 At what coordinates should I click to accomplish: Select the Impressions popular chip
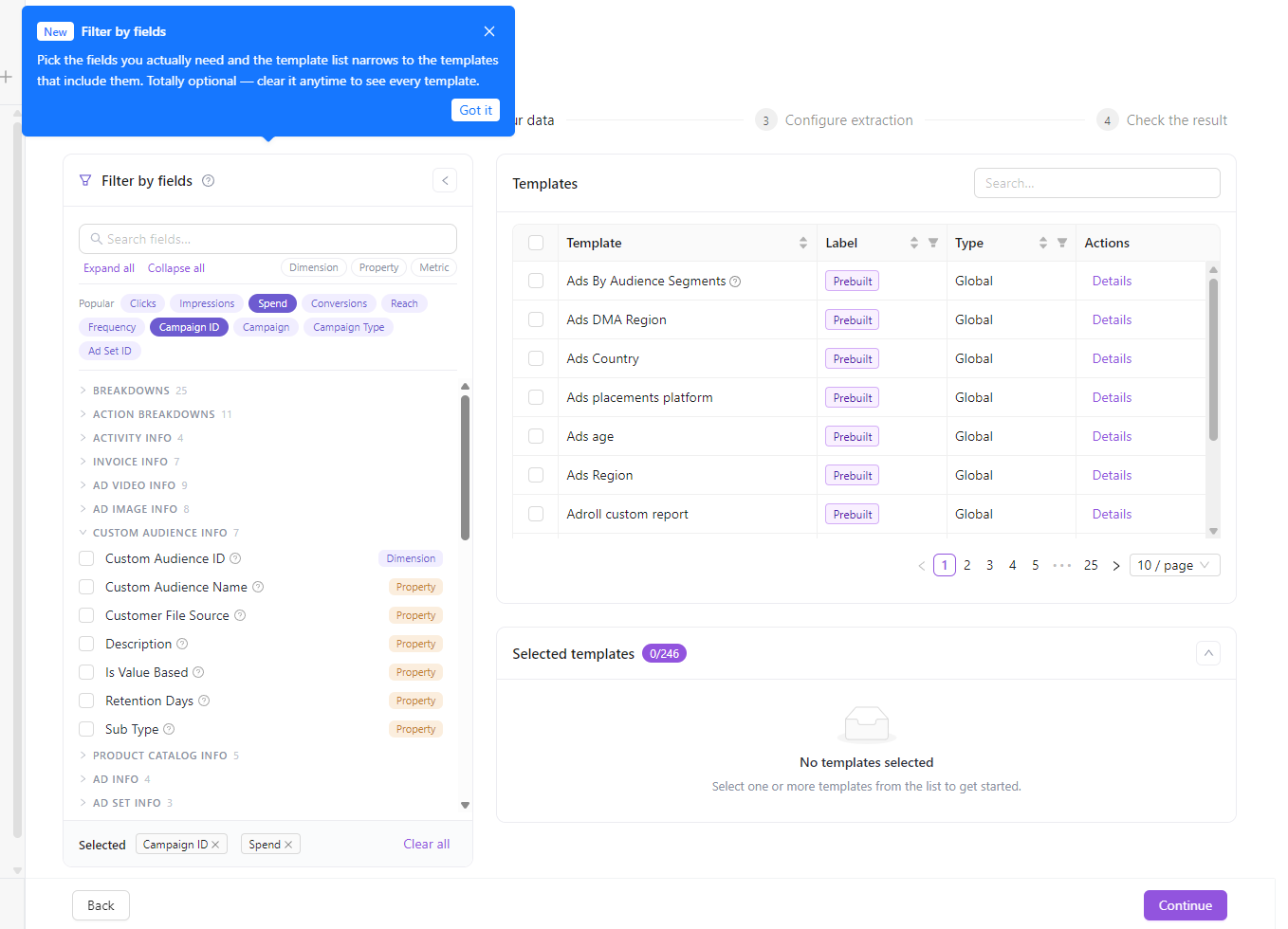point(207,303)
